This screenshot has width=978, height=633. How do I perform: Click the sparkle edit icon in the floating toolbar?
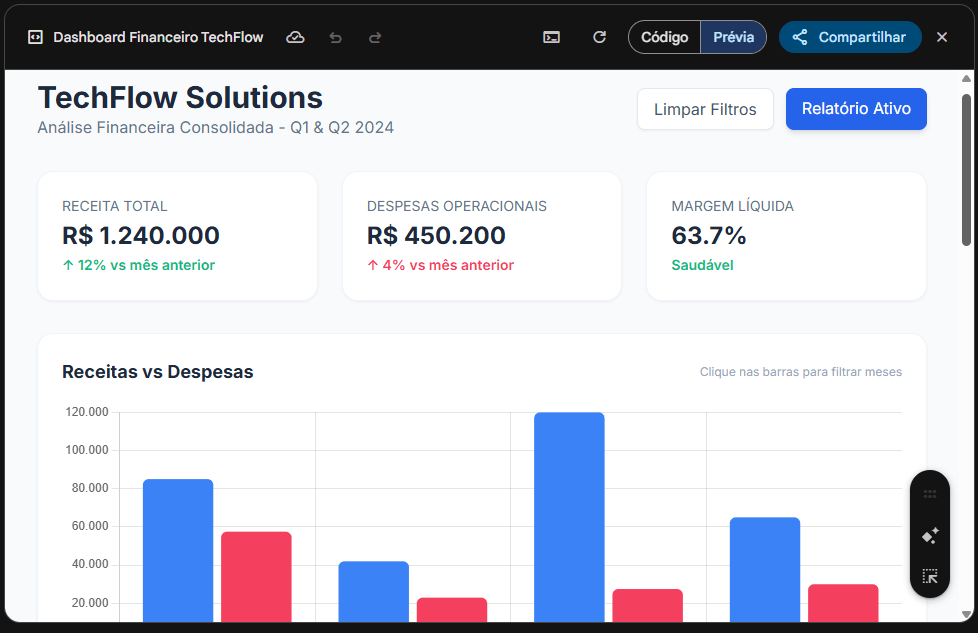(x=930, y=536)
